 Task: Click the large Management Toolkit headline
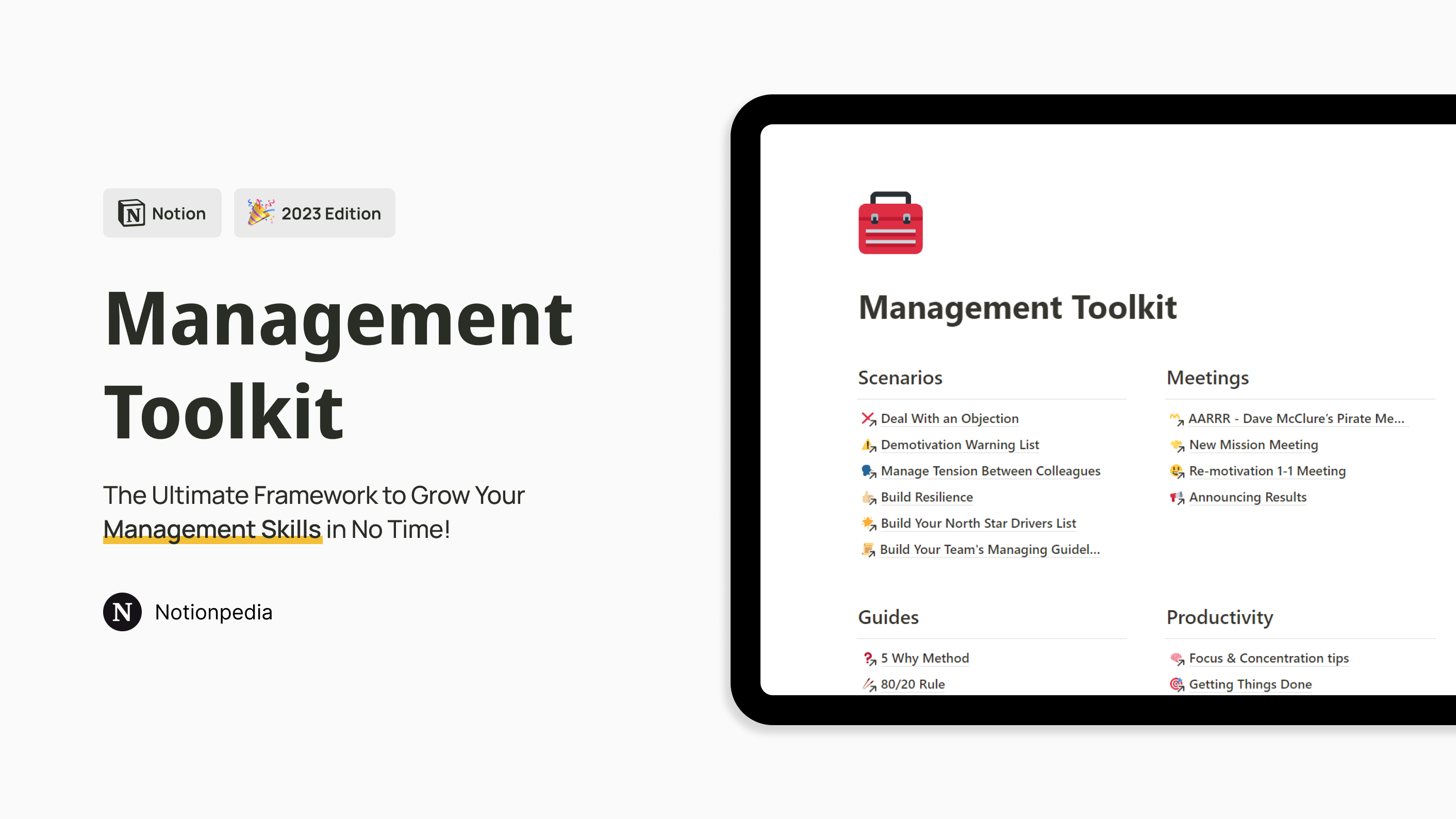coord(339,365)
